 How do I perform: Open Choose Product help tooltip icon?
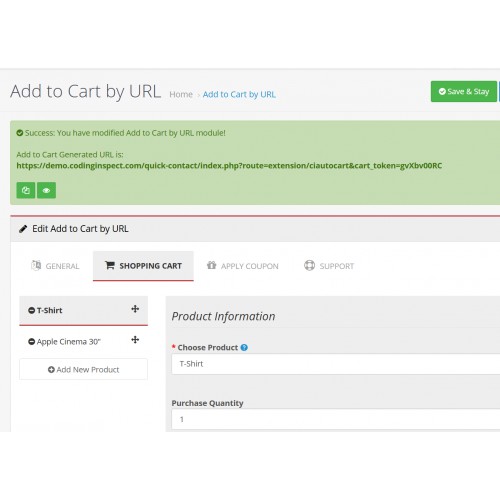pos(244,347)
